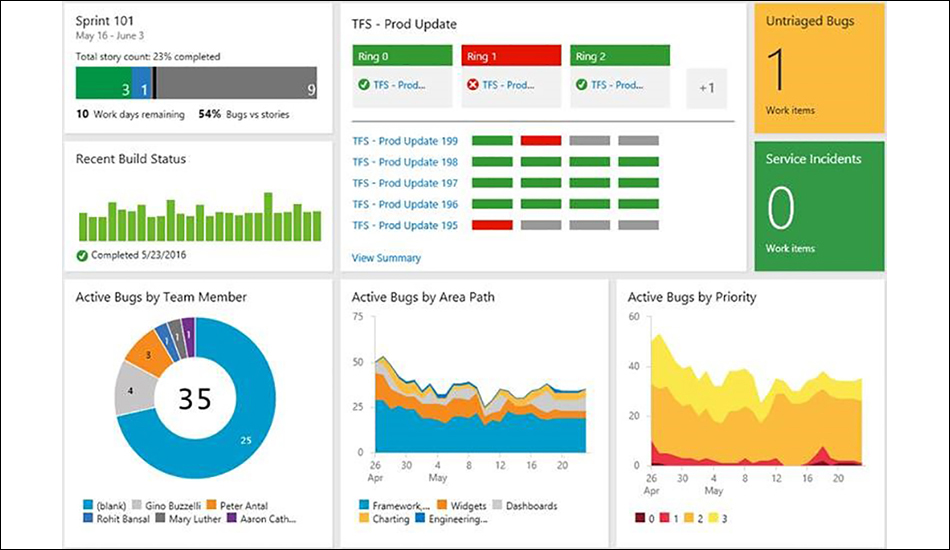Click the tallest bar in Recent Build Status
This screenshot has height=550, width=950.
(x=268, y=217)
